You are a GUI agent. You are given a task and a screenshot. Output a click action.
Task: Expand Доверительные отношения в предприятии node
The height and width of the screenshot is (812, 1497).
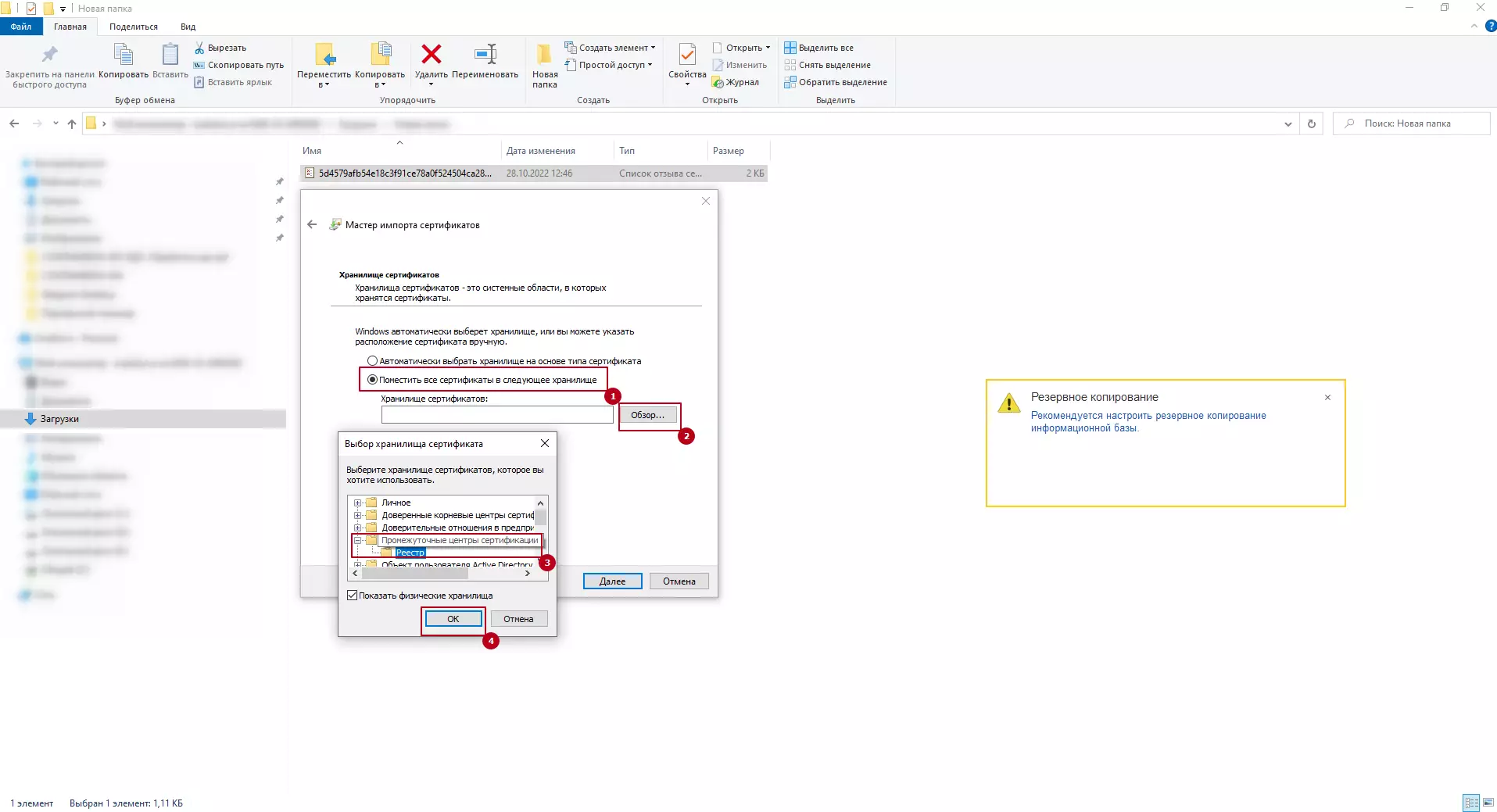[x=357, y=528]
